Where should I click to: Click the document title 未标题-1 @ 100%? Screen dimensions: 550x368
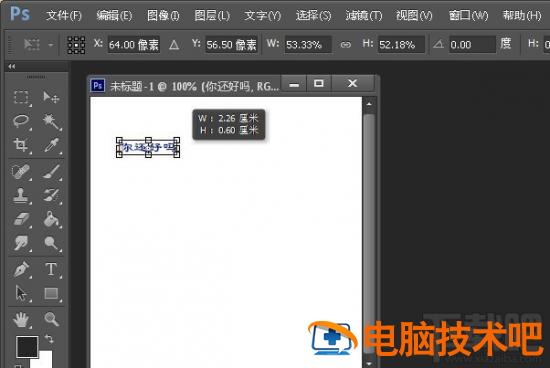click(x=153, y=86)
